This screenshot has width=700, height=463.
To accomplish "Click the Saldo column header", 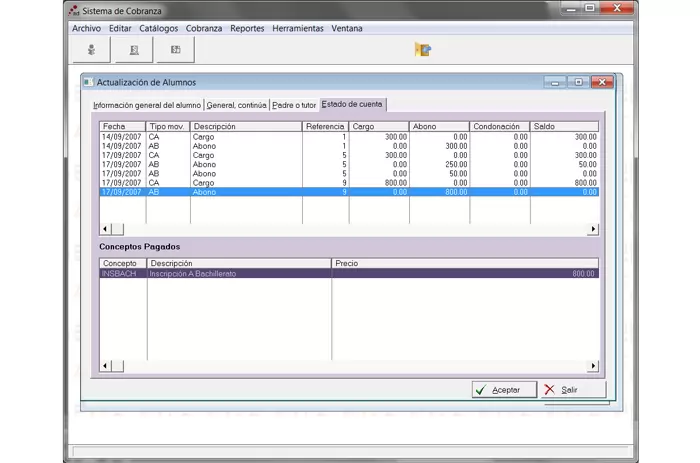I will tap(563, 127).
